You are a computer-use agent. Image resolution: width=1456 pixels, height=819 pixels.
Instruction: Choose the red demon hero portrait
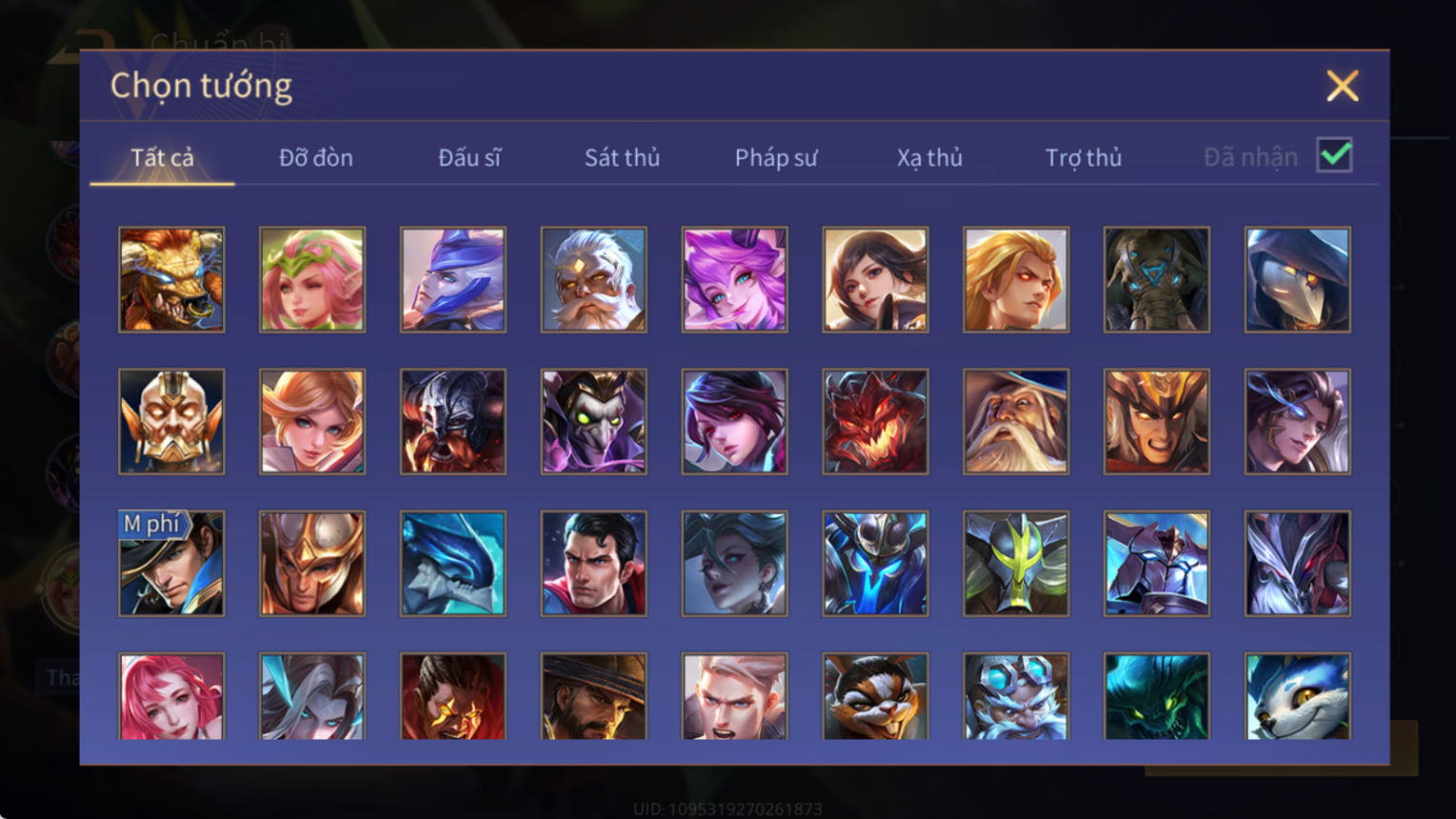point(874,421)
